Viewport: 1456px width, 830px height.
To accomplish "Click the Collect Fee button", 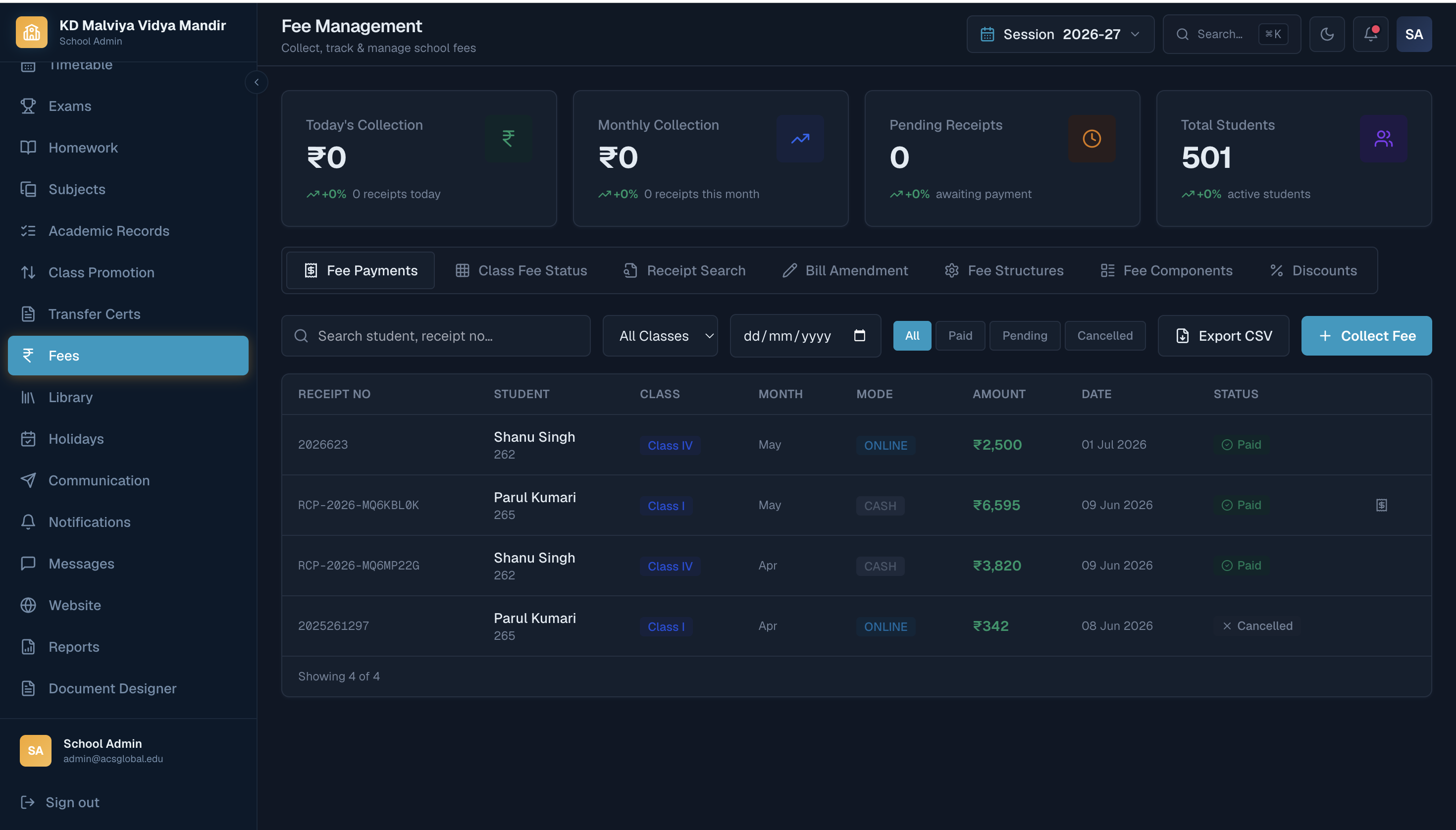I will pos(1366,336).
